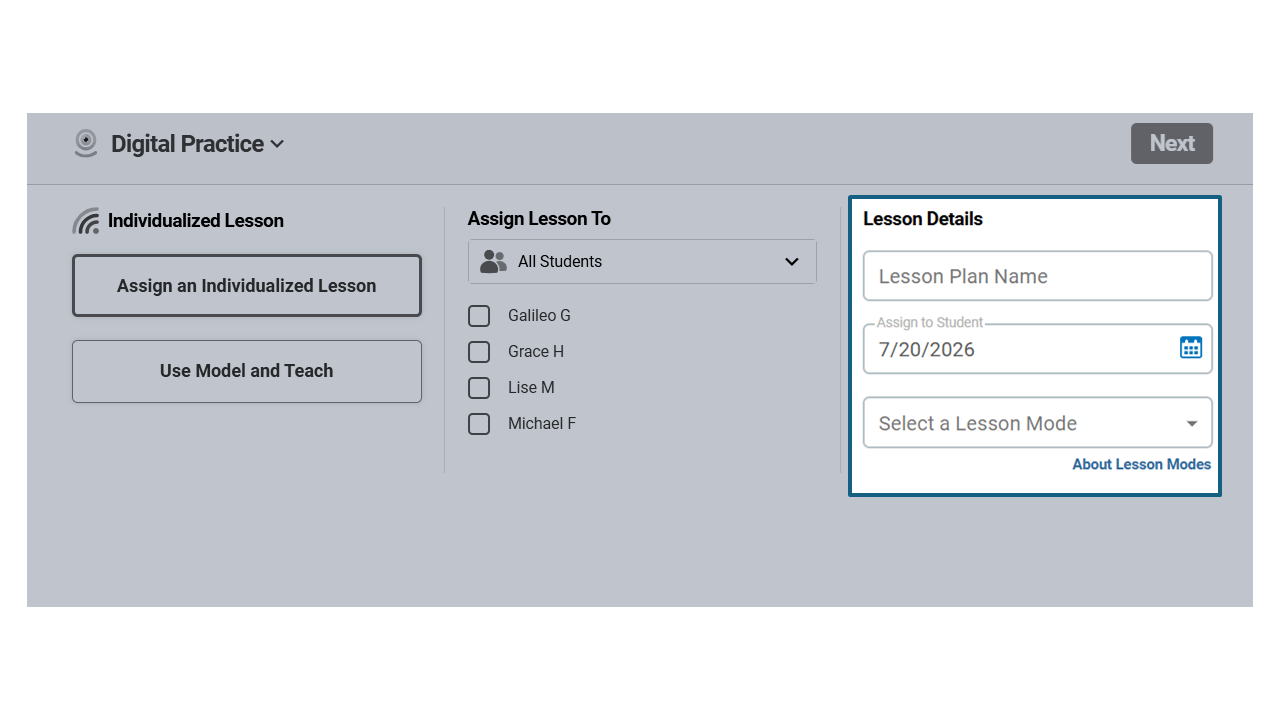Click the Individualized Lesson signal icon
The height and width of the screenshot is (720, 1280).
coord(86,221)
